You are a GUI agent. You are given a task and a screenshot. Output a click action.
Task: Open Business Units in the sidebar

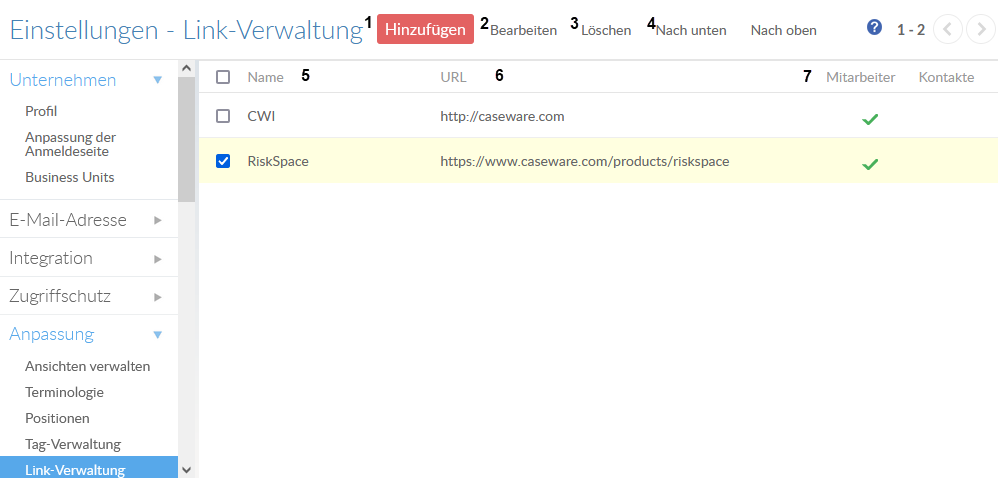click(x=70, y=177)
